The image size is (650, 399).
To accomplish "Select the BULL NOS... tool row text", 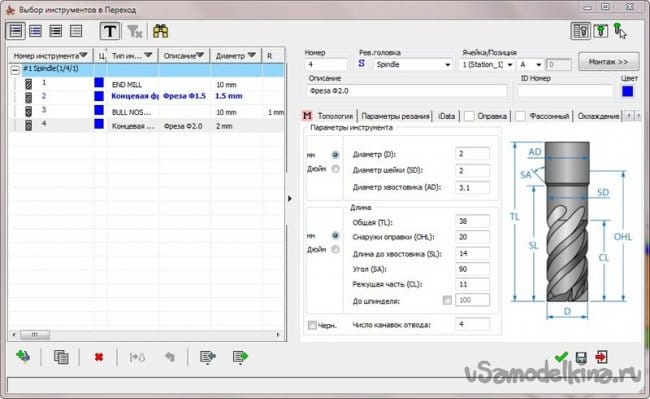I will pos(131,112).
